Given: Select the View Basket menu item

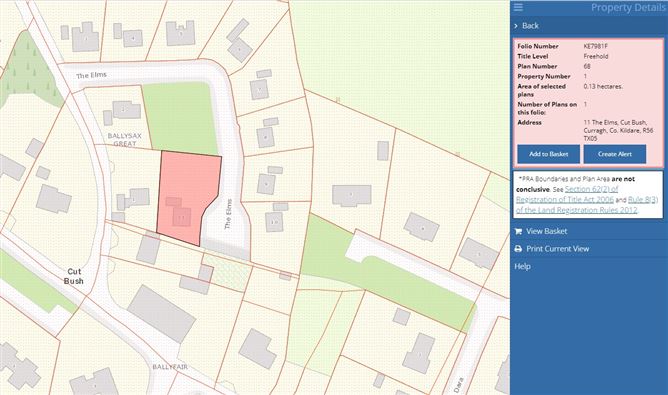Looking at the screenshot, I should [546, 231].
